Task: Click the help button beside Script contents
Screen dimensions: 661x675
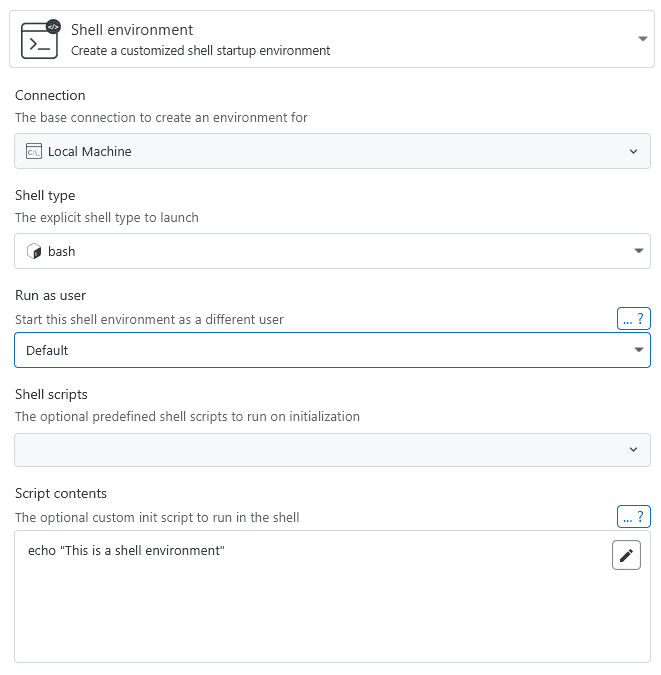Action: click(x=634, y=517)
